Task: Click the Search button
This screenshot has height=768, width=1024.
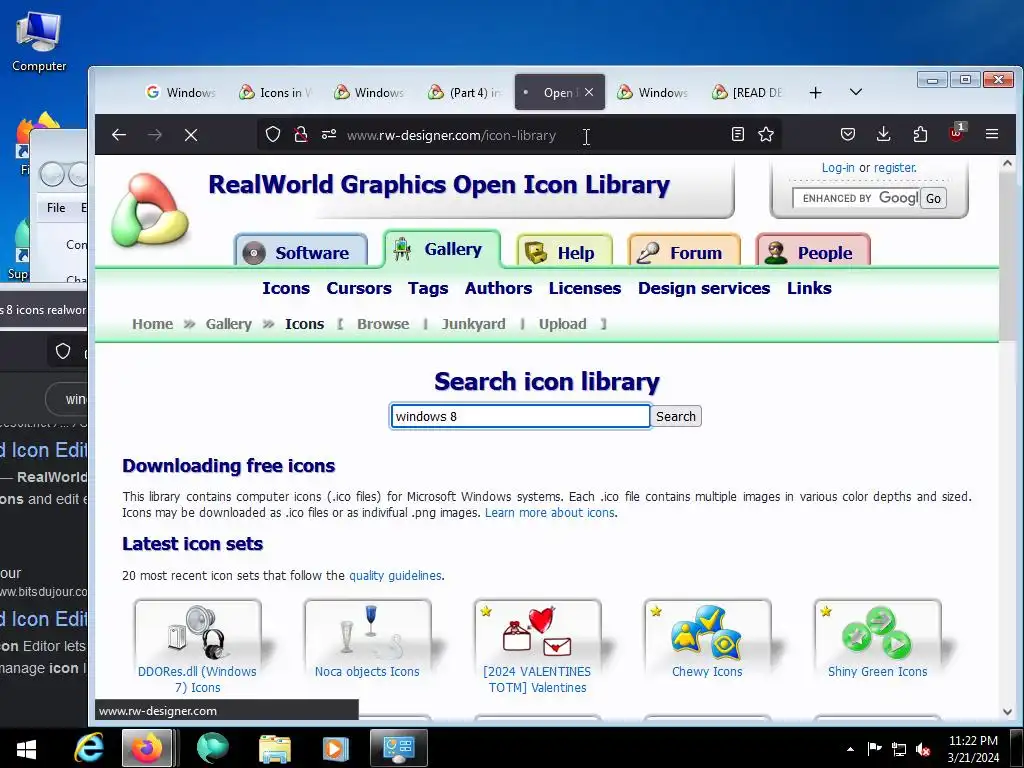Action: click(x=675, y=416)
